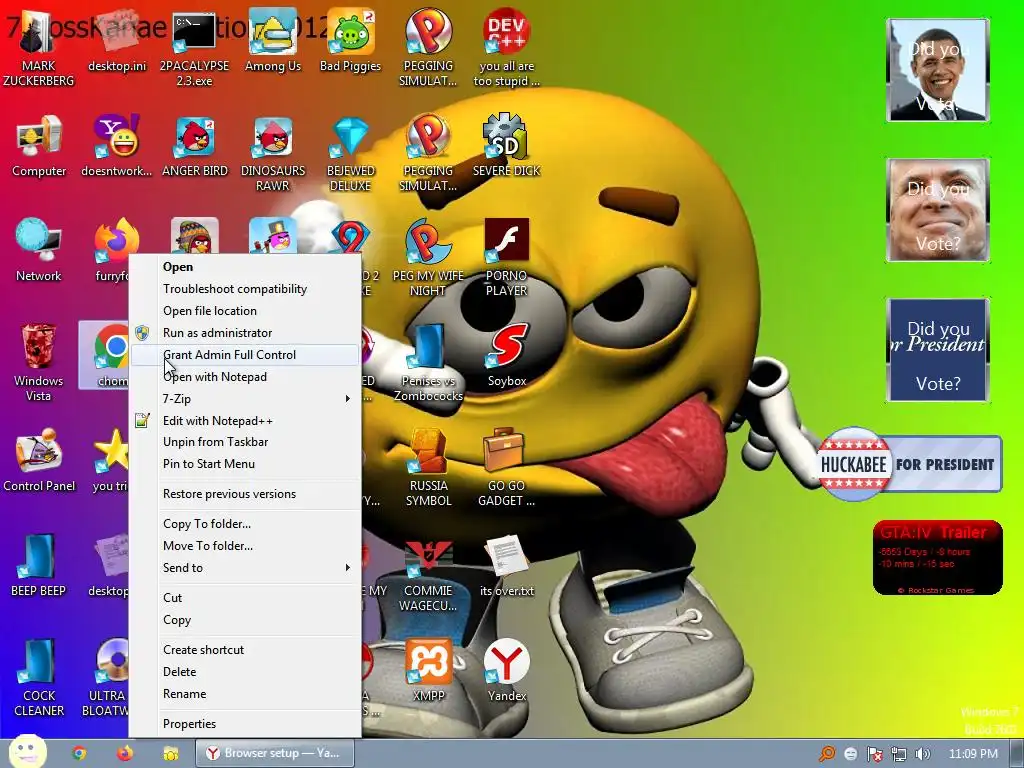Select the Network desktop icon
This screenshot has width=1024, height=768.
coord(39,250)
